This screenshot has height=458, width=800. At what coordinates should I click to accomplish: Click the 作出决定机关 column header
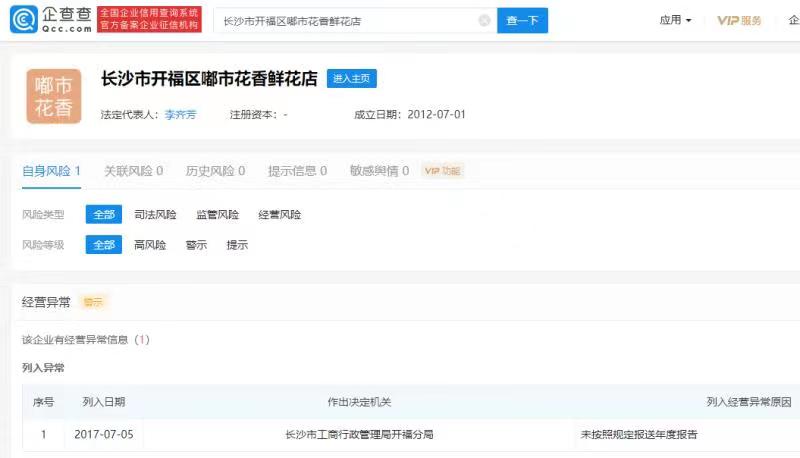point(359,402)
